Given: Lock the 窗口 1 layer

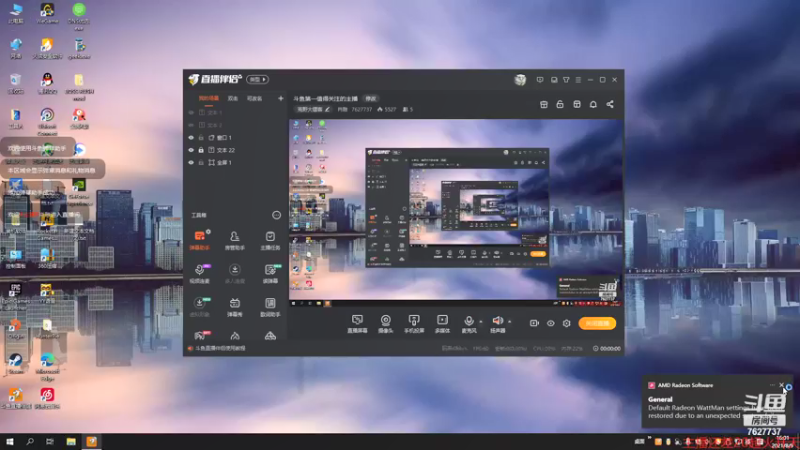Looking at the screenshot, I should point(201,138).
